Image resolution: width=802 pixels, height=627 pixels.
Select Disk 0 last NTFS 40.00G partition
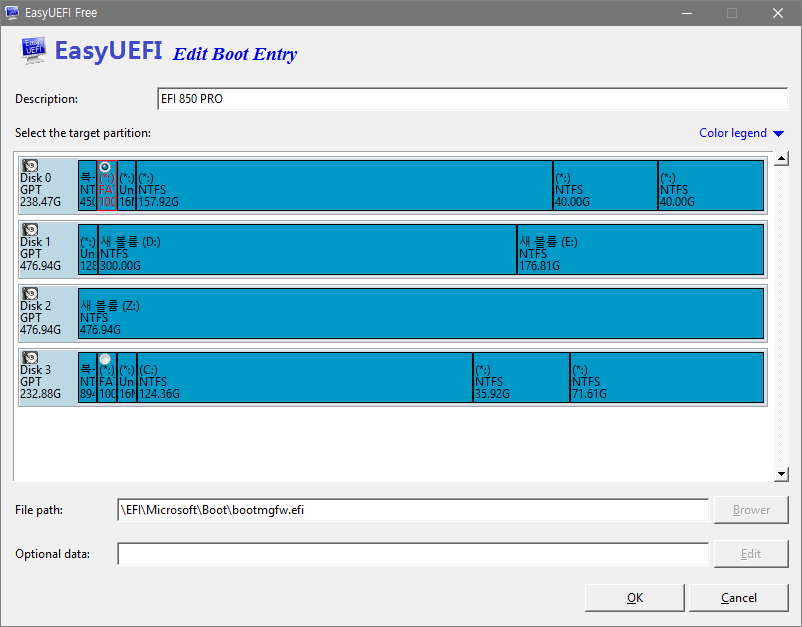(x=711, y=185)
